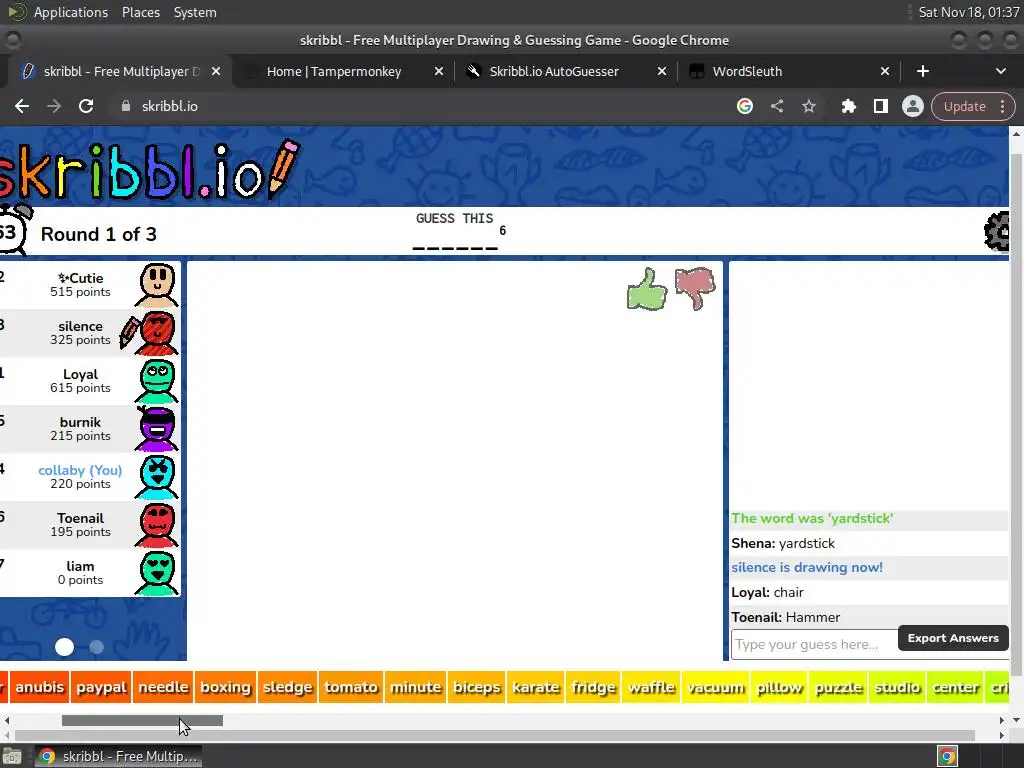The image size is (1024, 768).
Task: Click Toenail's red avatar
Action: tap(157, 524)
